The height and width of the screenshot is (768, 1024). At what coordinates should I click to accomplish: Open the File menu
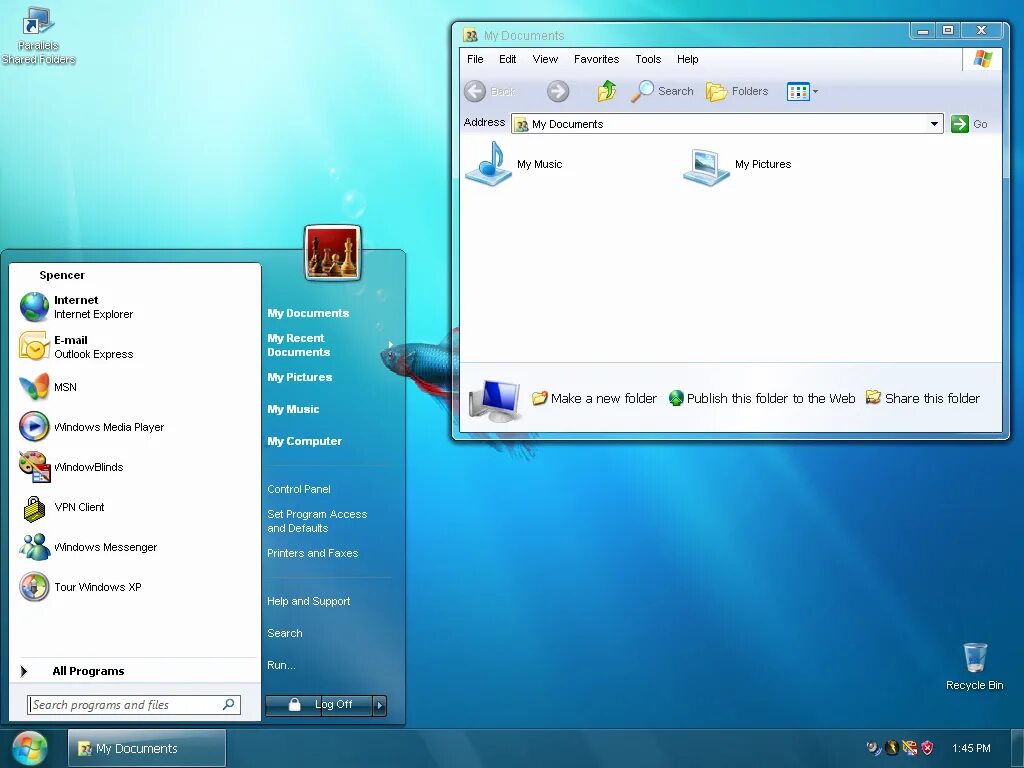point(475,59)
